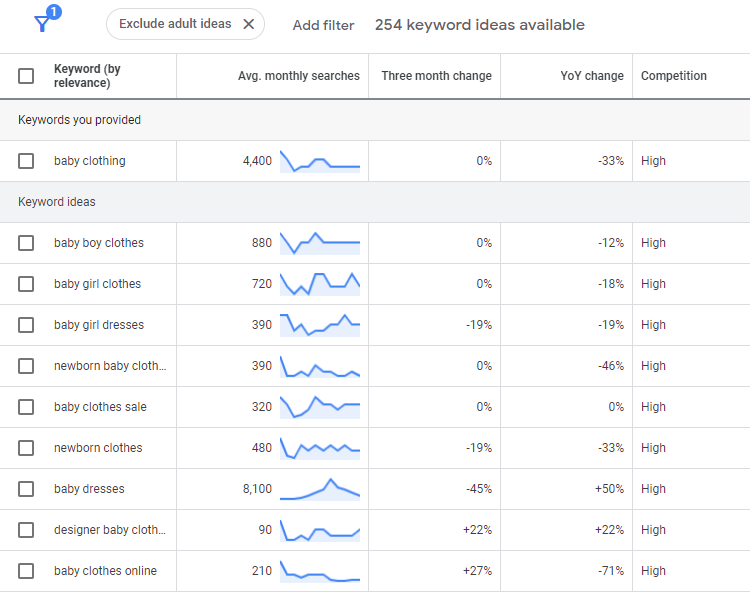Tick the baby dresses row checkbox
This screenshot has height=599, width=750.
coord(26,489)
